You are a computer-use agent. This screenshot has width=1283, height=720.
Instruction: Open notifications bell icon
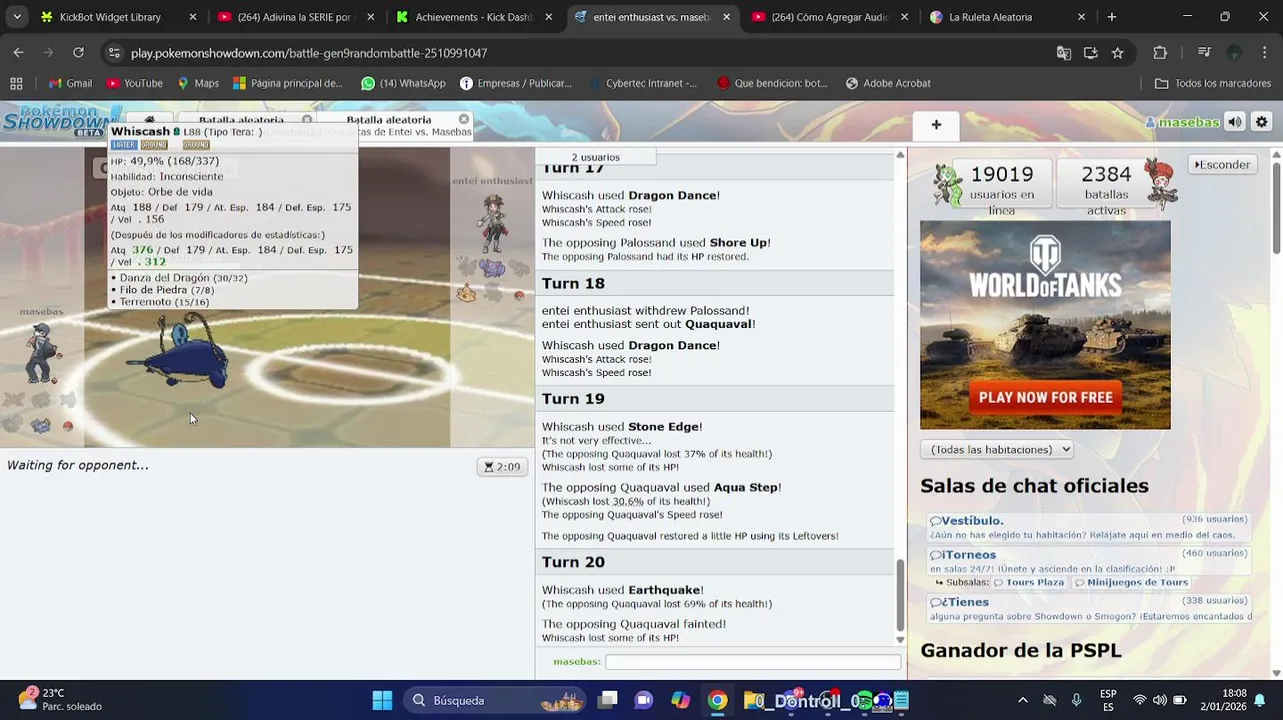[x=1260, y=700]
